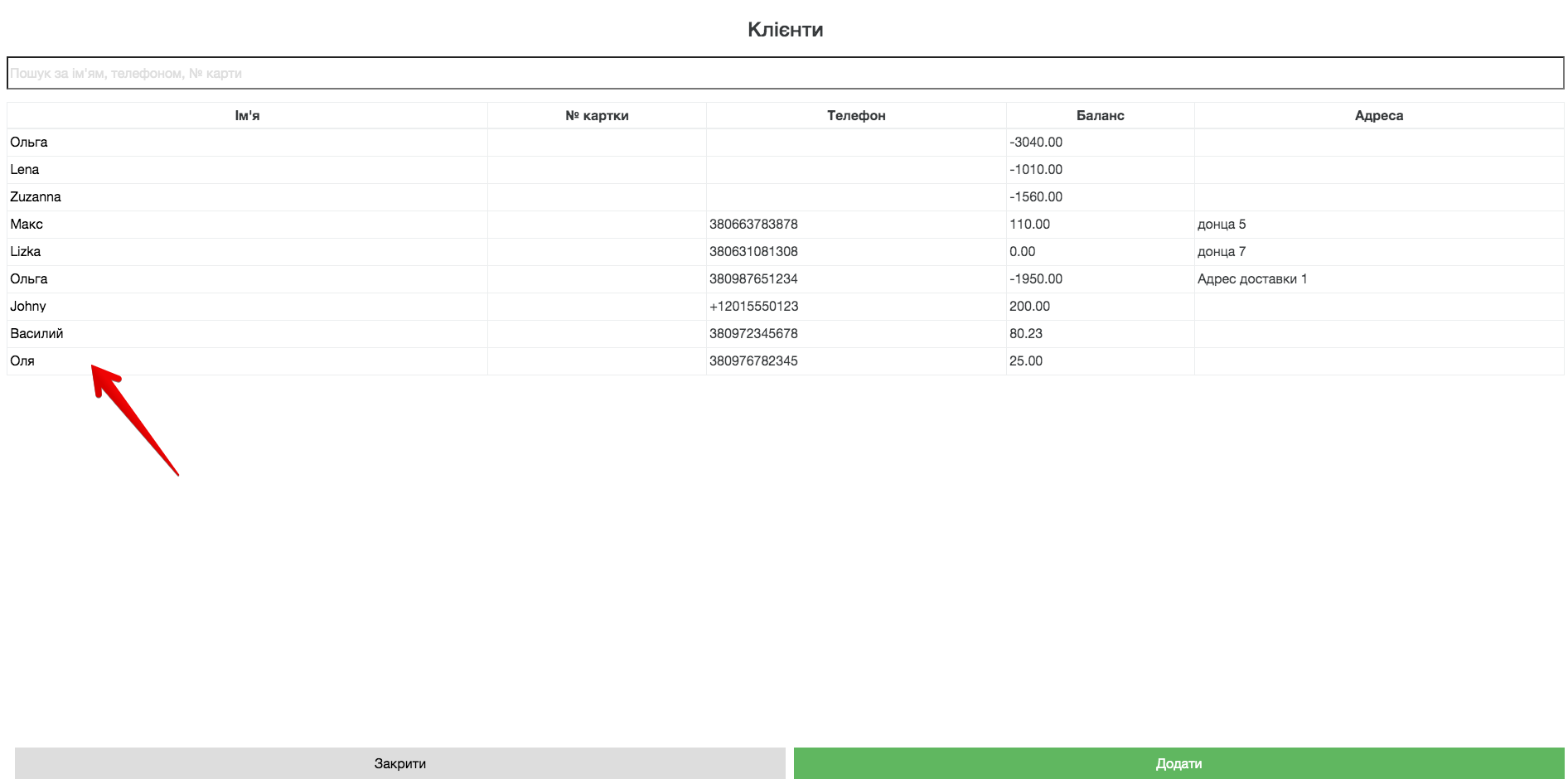Select client Макс in the list
The height and width of the screenshot is (784, 1568).
pos(27,225)
